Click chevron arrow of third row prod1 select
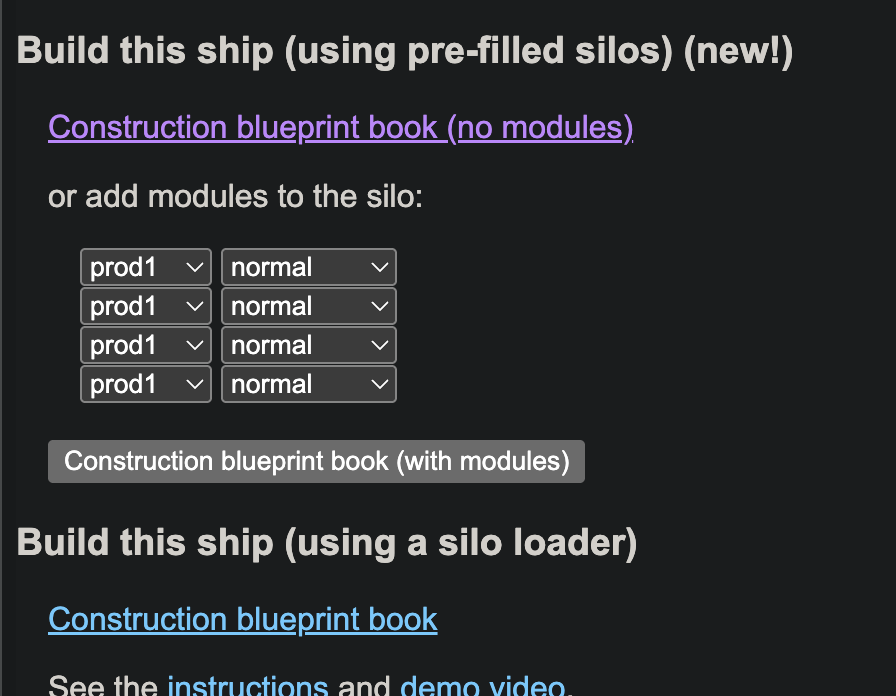 click(195, 345)
